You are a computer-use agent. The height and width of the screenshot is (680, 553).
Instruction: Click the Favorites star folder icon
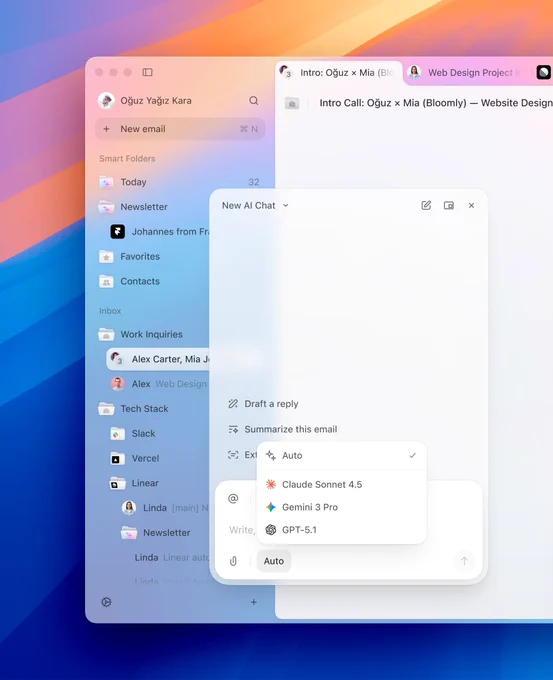tap(106, 256)
